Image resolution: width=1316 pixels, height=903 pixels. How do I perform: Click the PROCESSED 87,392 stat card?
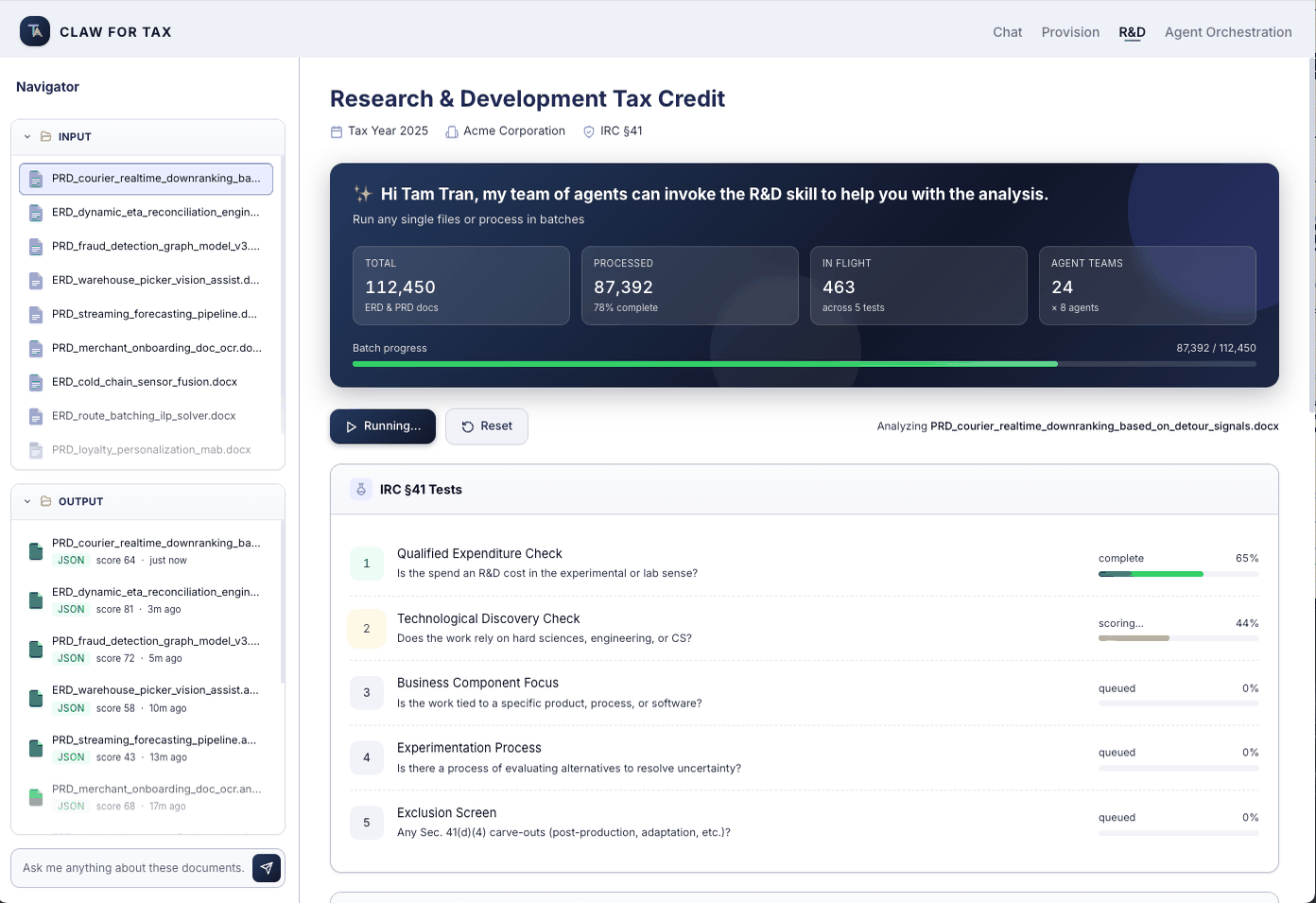(x=690, y=286)
